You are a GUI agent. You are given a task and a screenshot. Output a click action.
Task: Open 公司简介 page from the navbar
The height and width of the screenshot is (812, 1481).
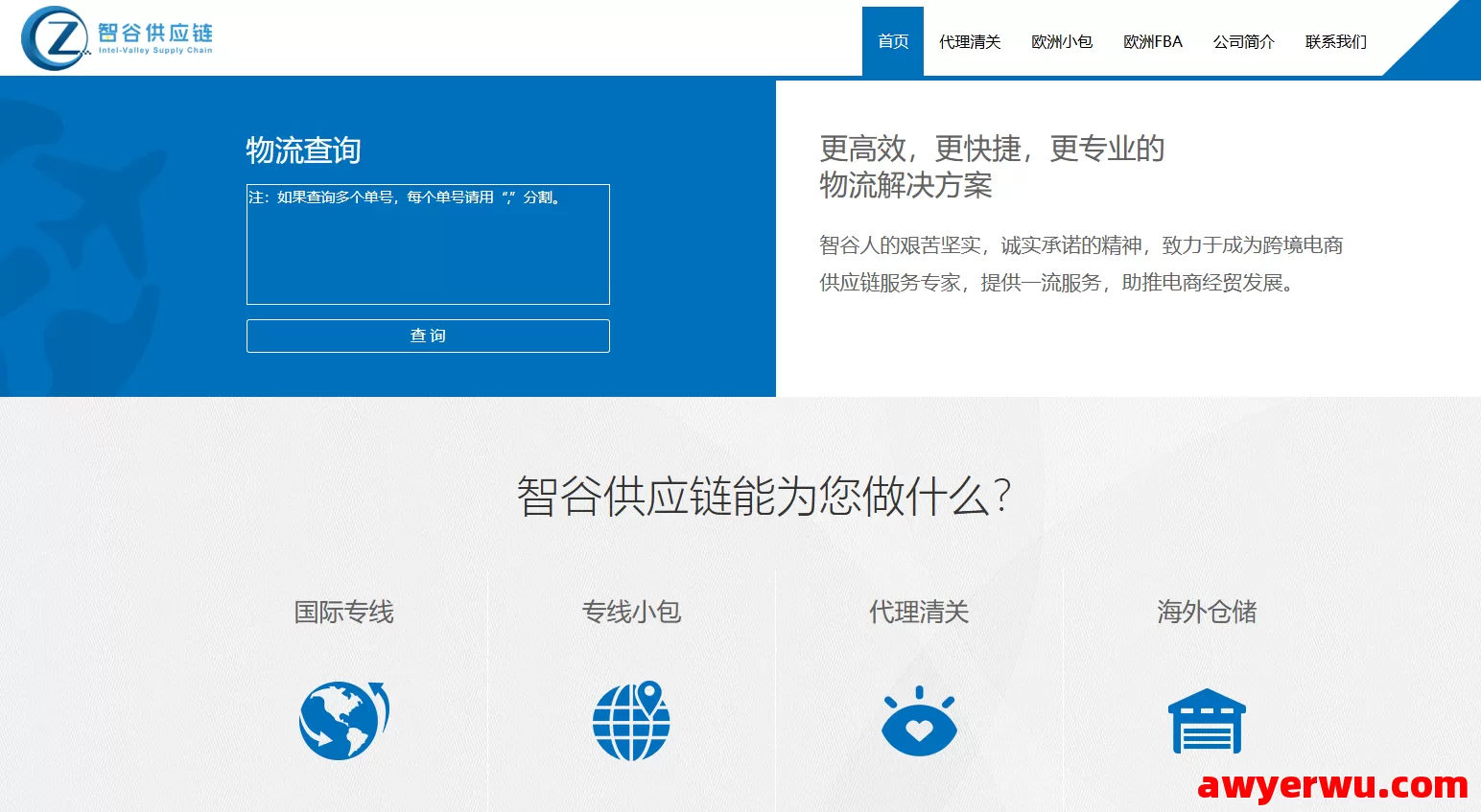pos(1244,41)
